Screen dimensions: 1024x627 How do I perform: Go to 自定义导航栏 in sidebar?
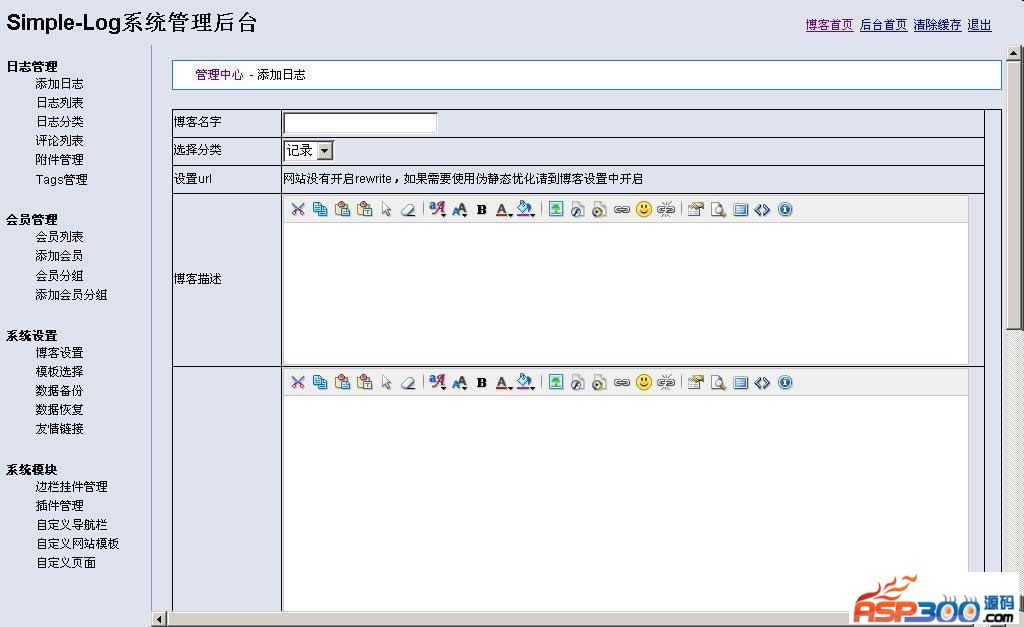72,524
